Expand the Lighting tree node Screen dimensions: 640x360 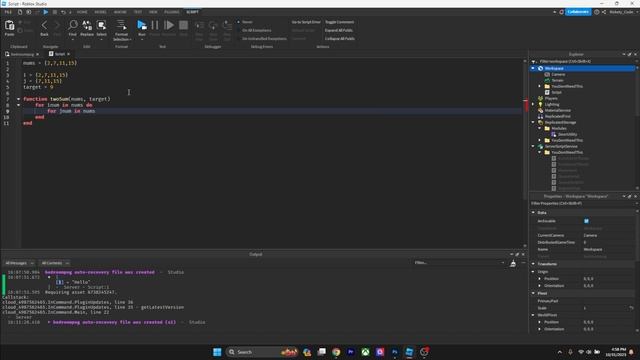click(533, 104)
